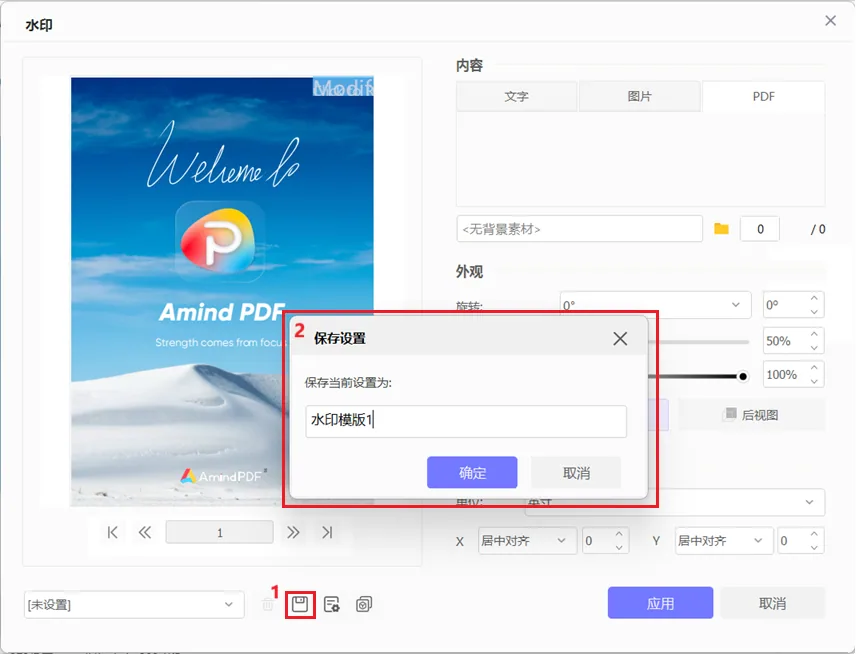Viewport: 856px width, 654px height.
Task: Click the Amind PDF preview page thumbnail
Action: coord(222,292)
